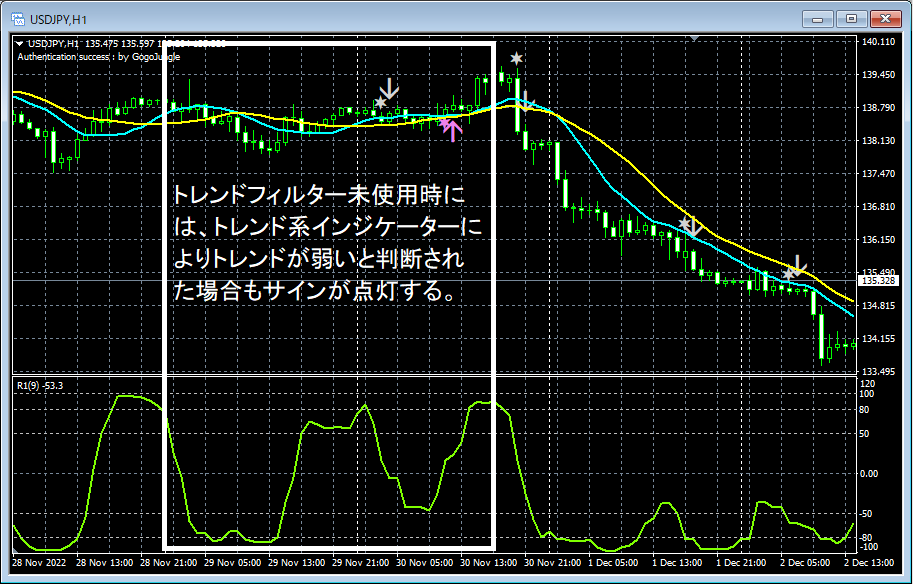This screenshot has height=584, width=914.
Task: Click the 138.790 price scale value
Action: point(878,108)
